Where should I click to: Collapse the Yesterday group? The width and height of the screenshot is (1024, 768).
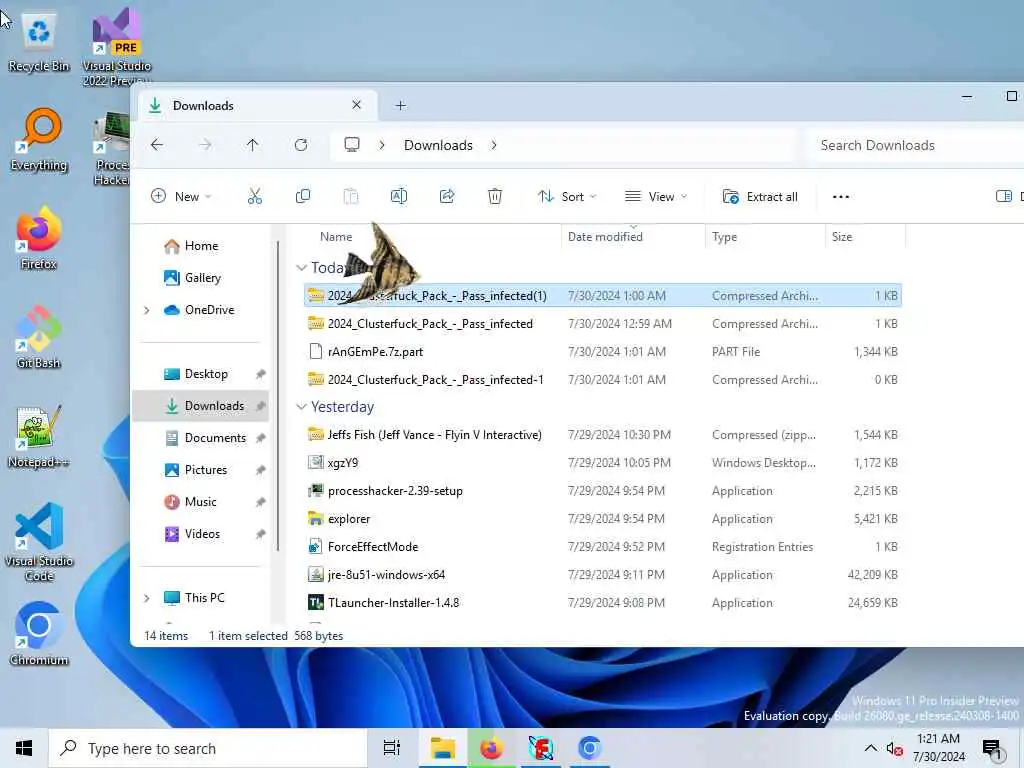click(x=302, y=407)
